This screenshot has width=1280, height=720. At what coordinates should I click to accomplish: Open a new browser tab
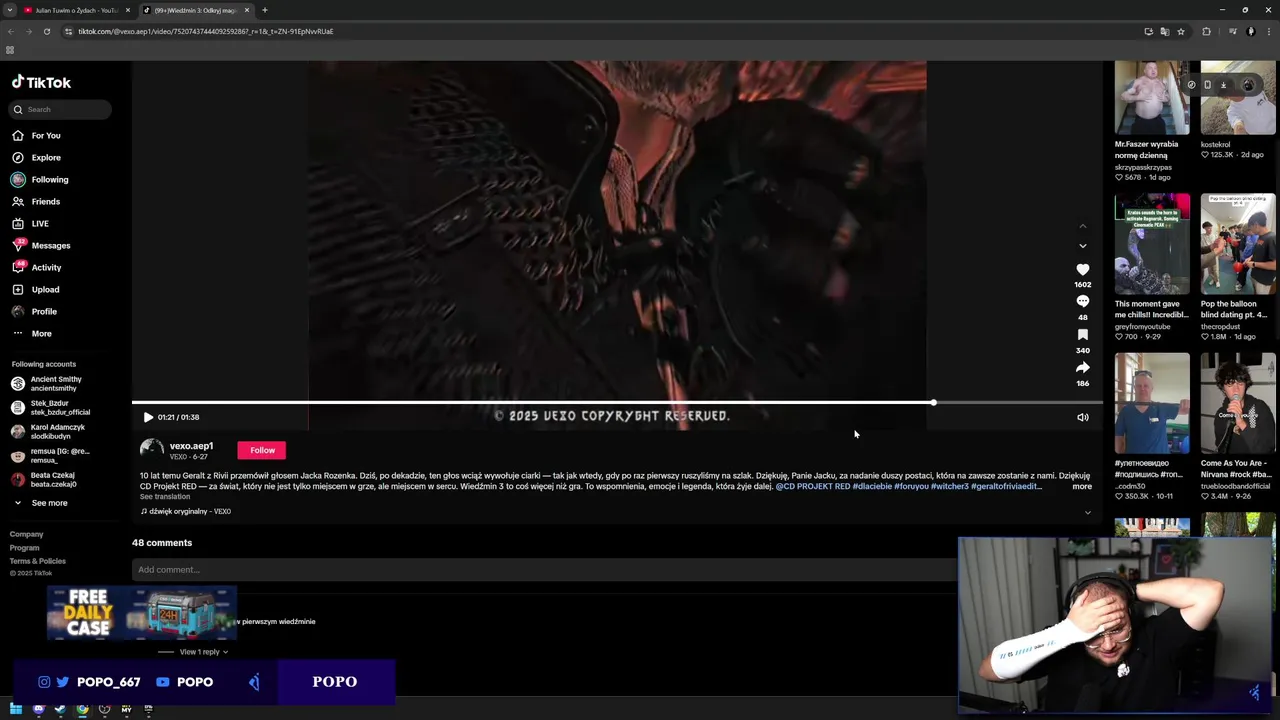pos(264,10)
